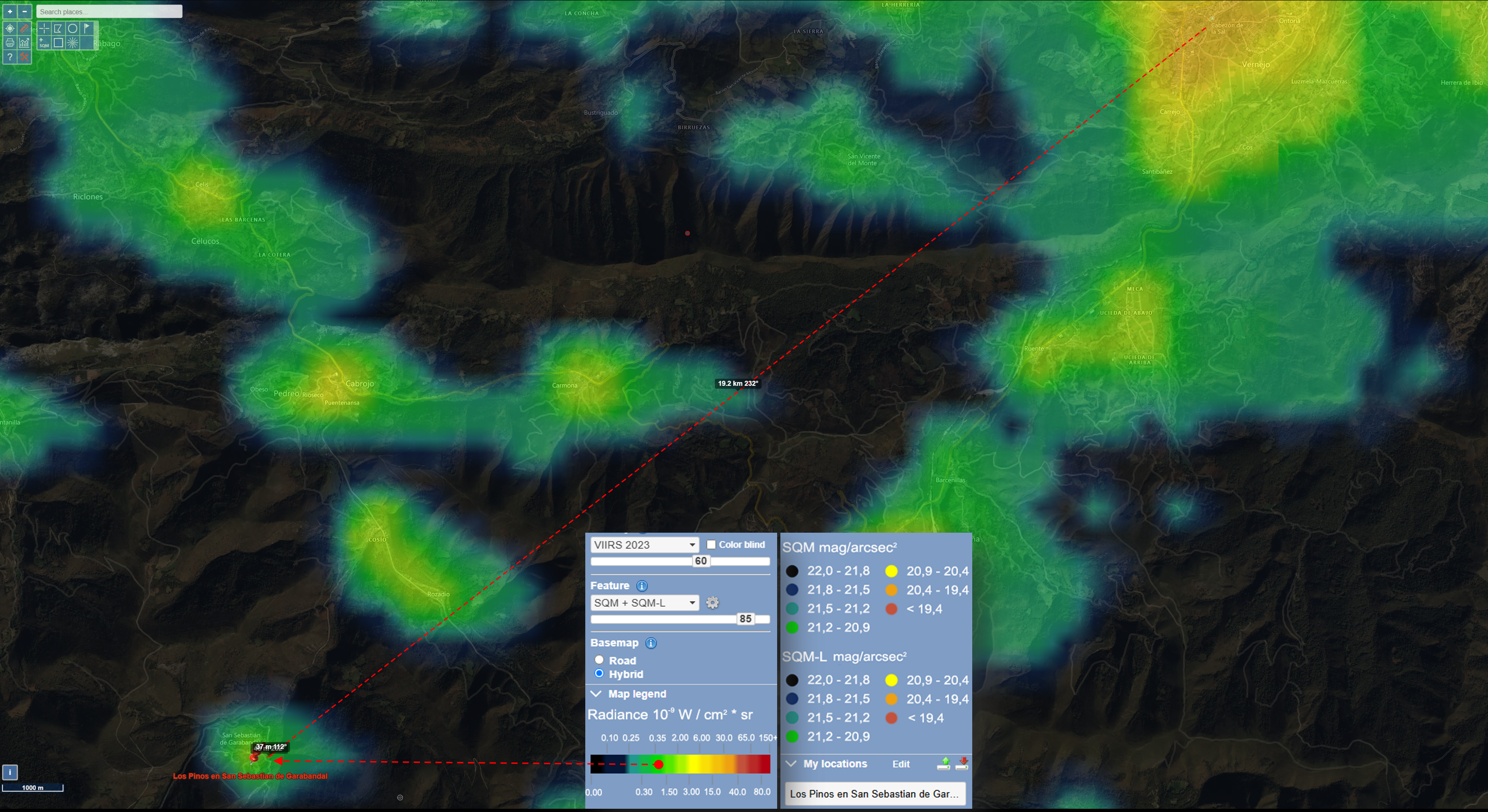Click the add SQM measurement icon
The height and width of the screenshot is (812, 1488).
click(x=44, y=43)
